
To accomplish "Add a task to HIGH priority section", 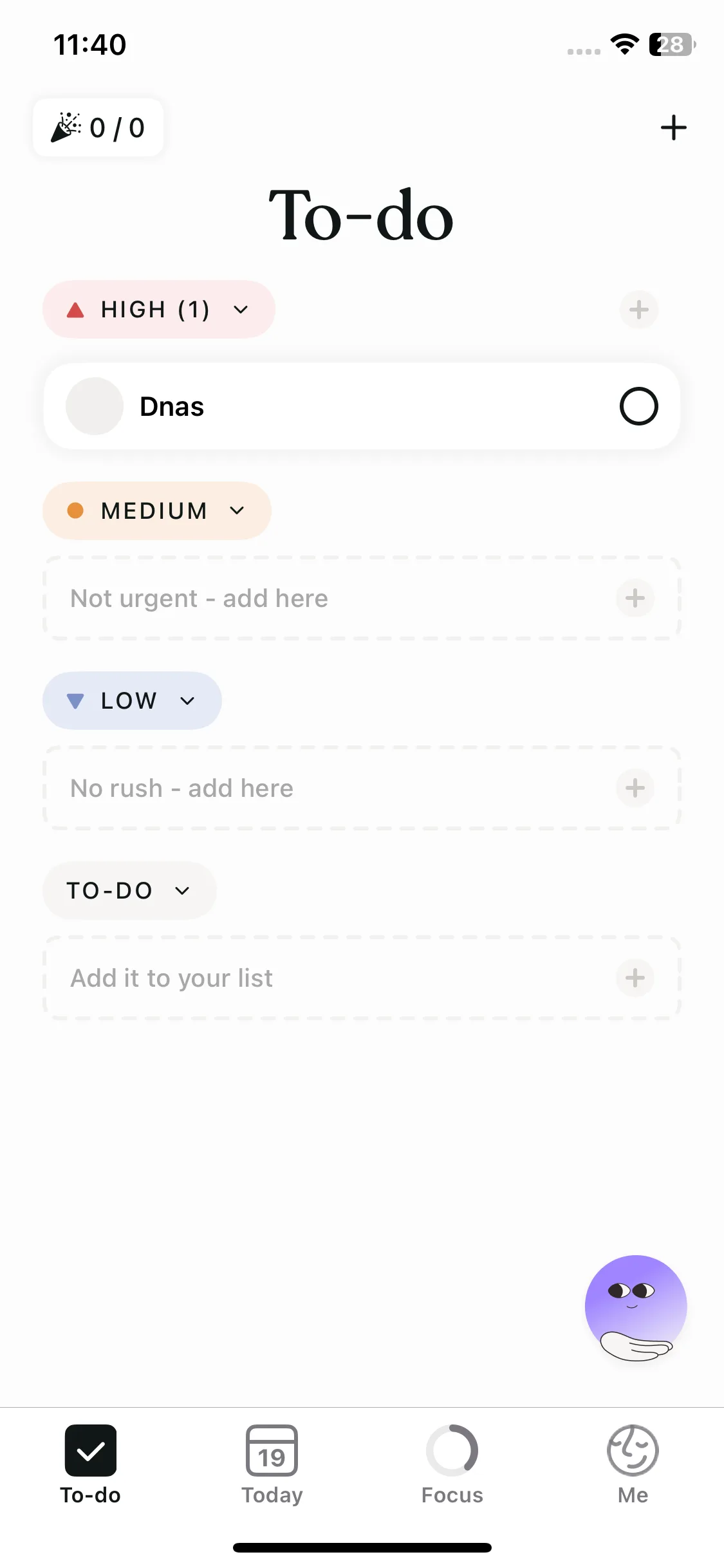I will click(x=638, y=310).
